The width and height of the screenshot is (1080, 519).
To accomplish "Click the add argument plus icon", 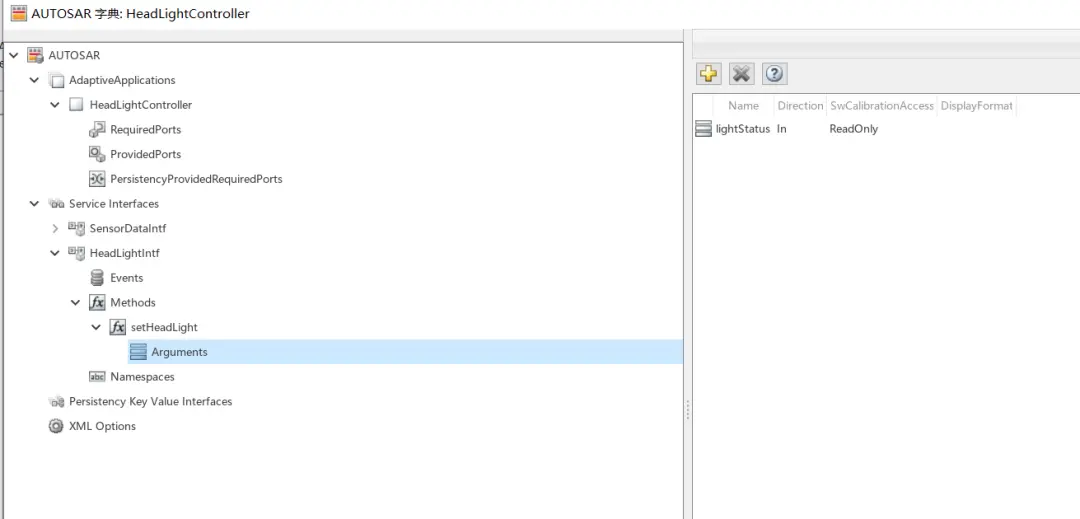I will (x=709, y=74).
